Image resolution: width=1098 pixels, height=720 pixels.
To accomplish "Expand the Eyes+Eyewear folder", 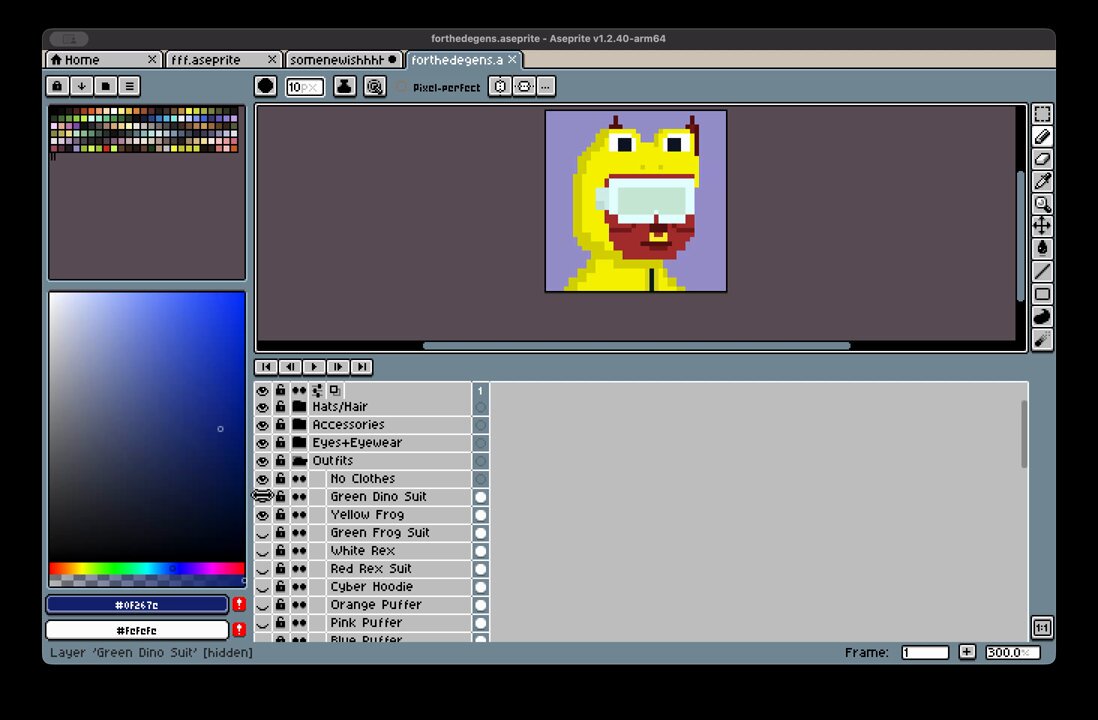I will [x=300, y=443].
